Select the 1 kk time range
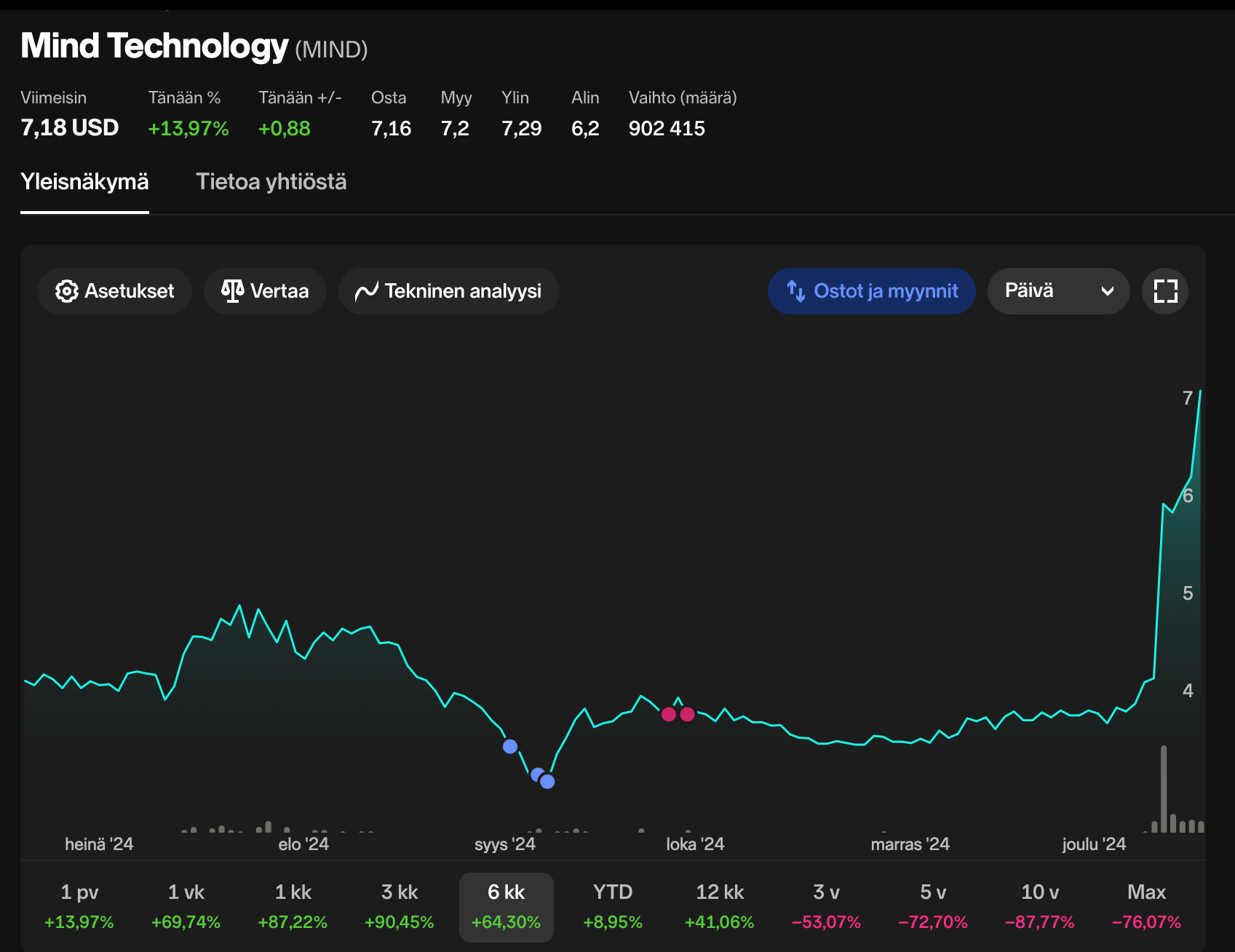 pos(293,907)
